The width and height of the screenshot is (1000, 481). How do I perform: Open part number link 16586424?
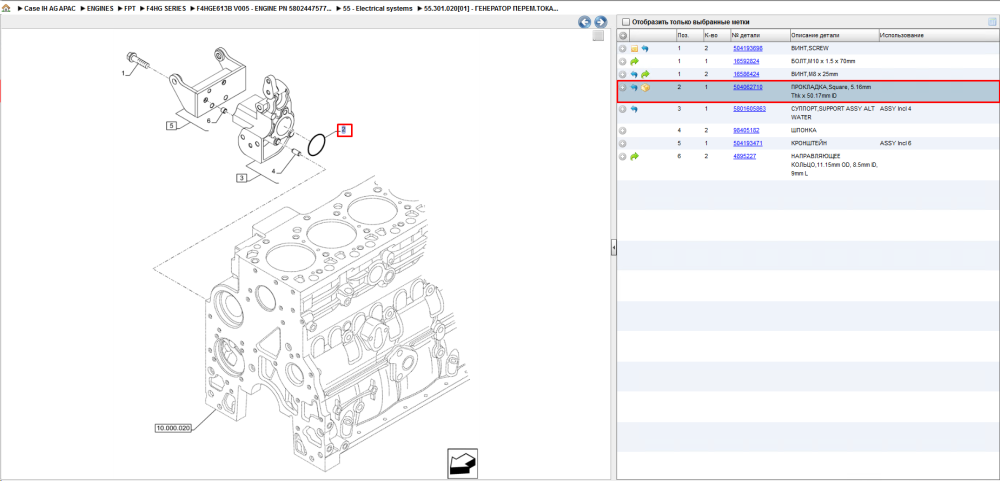pos(746,74)
